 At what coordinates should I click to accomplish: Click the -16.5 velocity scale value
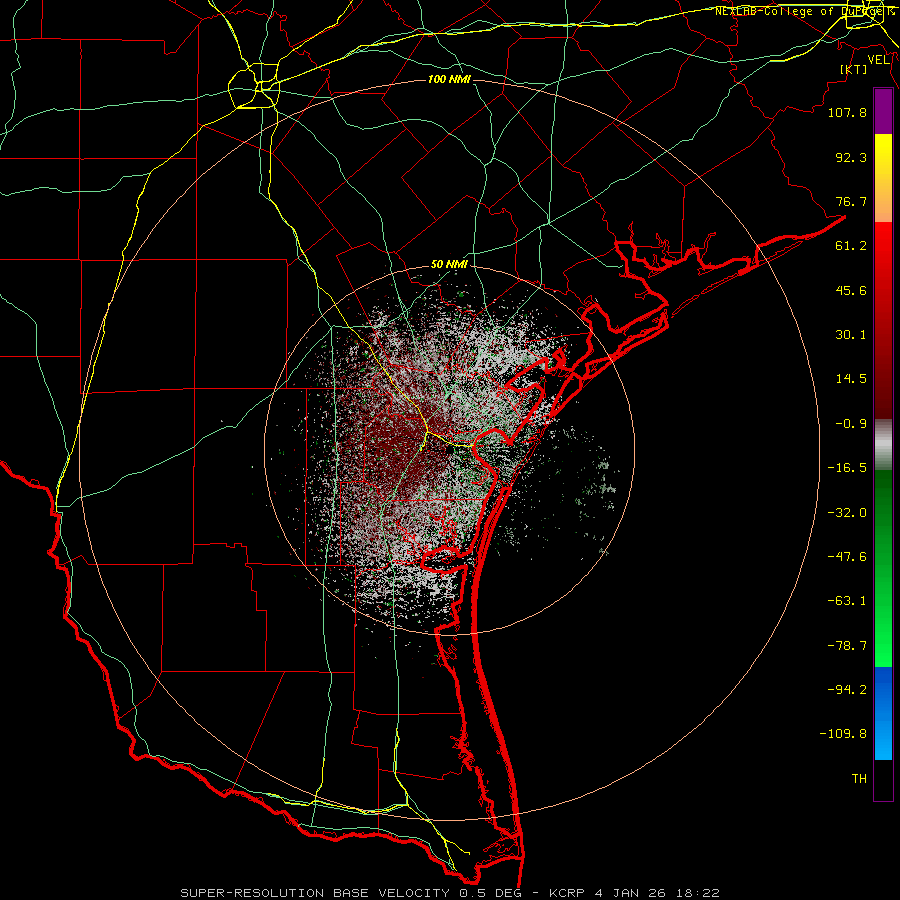pyautogui.click(x=847, y=468)
